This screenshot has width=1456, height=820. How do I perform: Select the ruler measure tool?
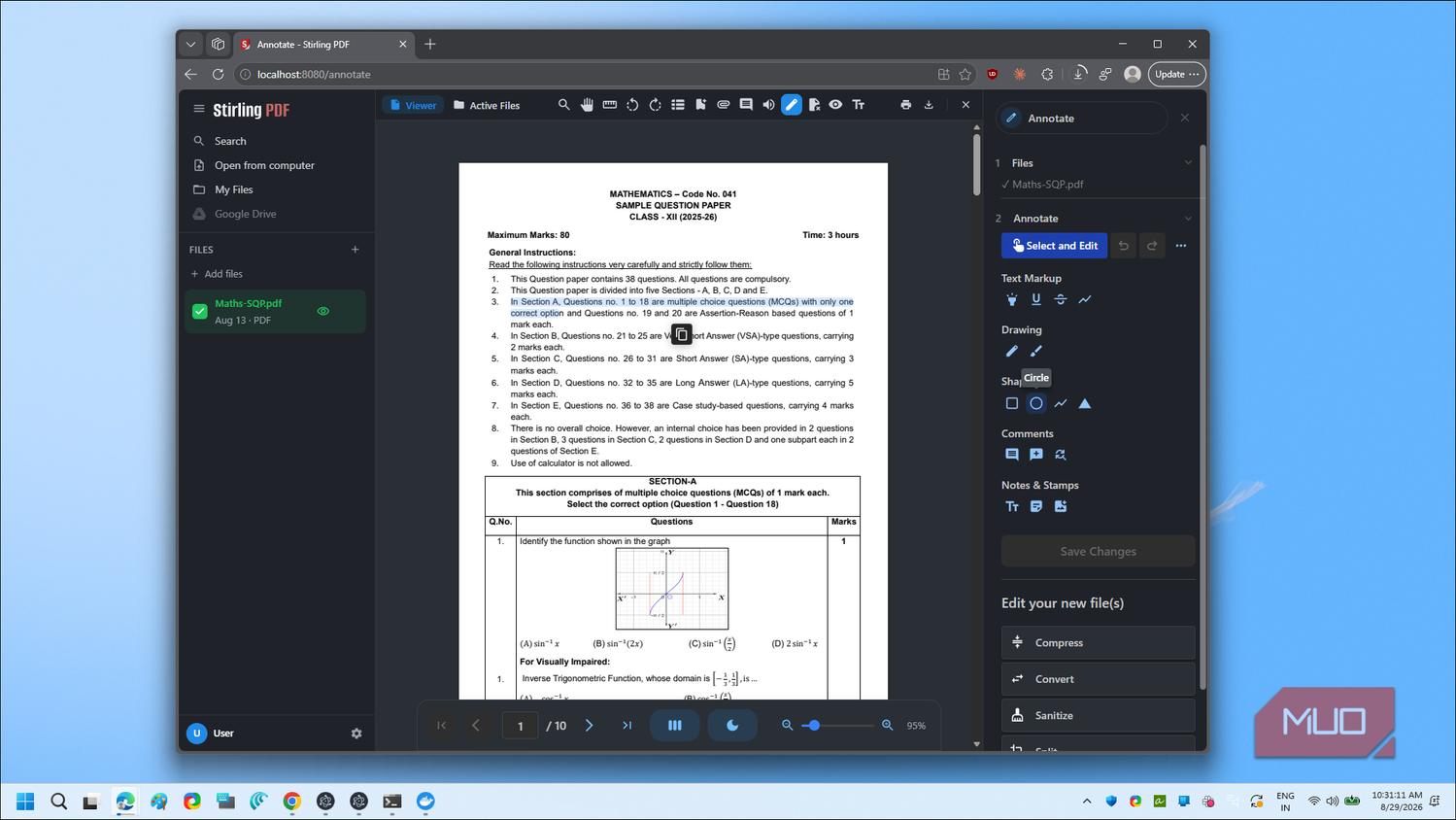pos(609,105)
